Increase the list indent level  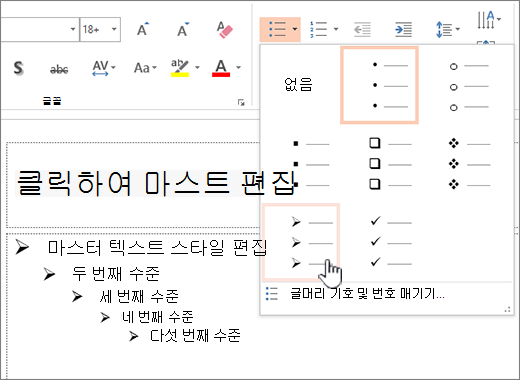403,29
